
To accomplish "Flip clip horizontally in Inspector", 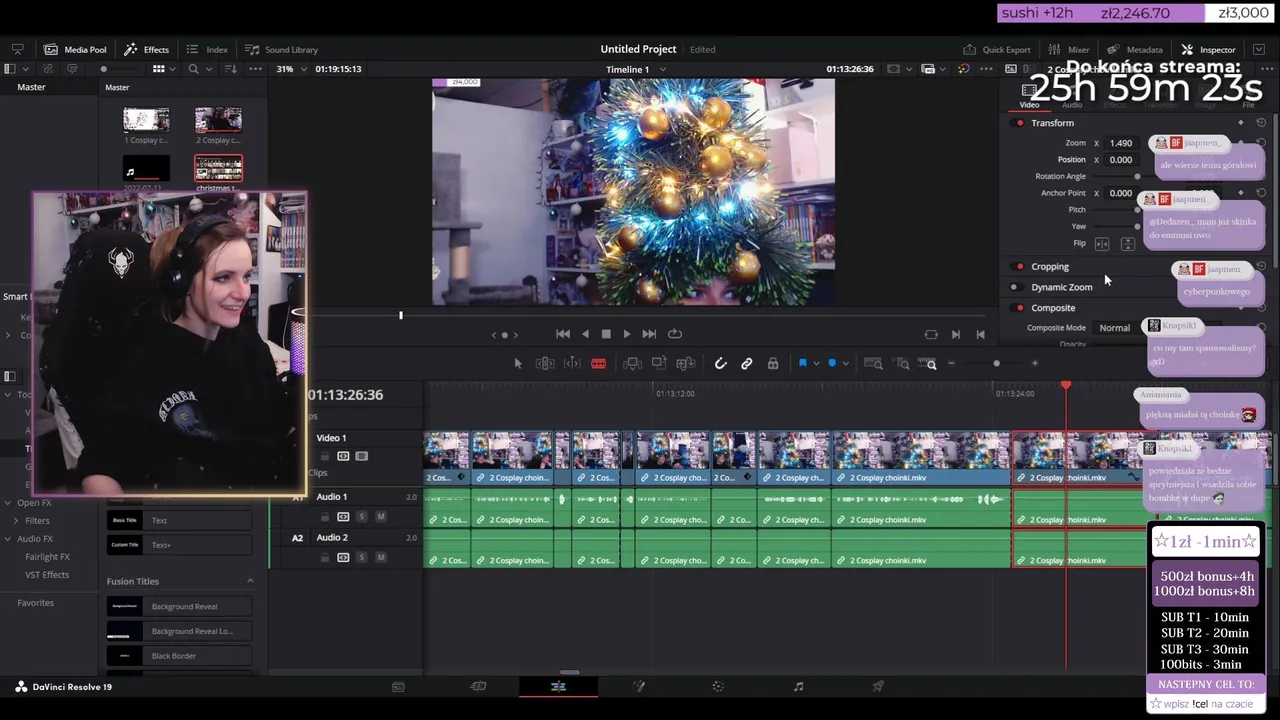I will (1102, 244).
